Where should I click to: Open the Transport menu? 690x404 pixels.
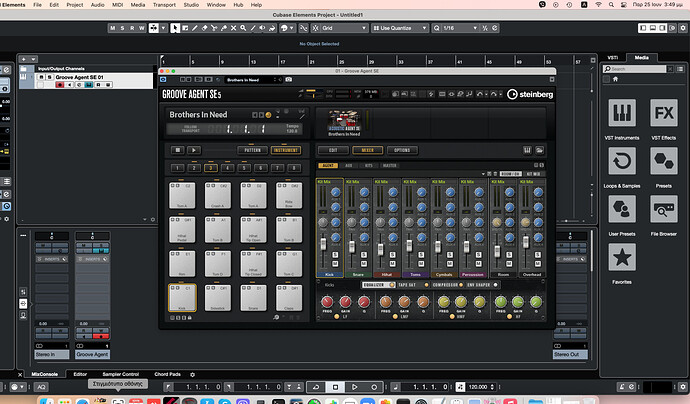164,5
